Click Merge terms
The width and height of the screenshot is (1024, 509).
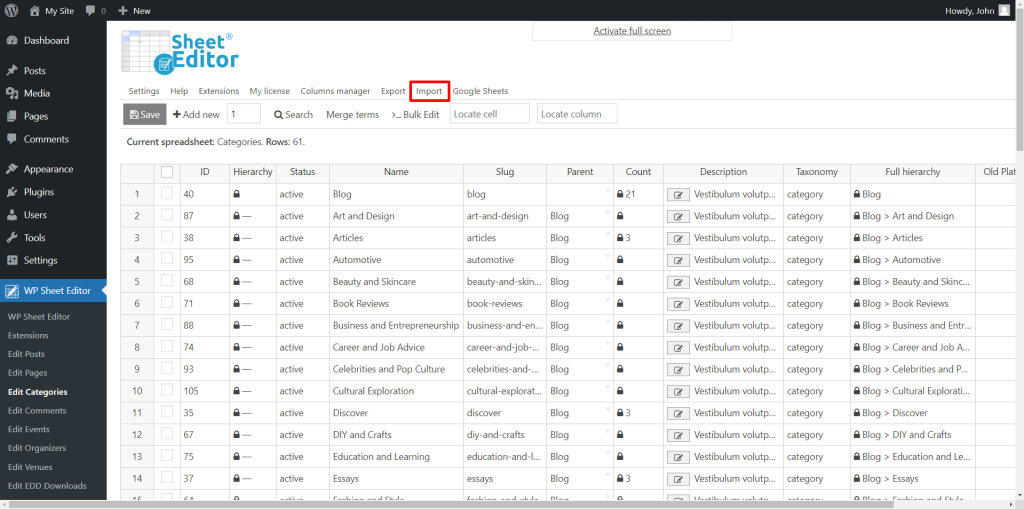pyautogui.click(x=353, y=114)
